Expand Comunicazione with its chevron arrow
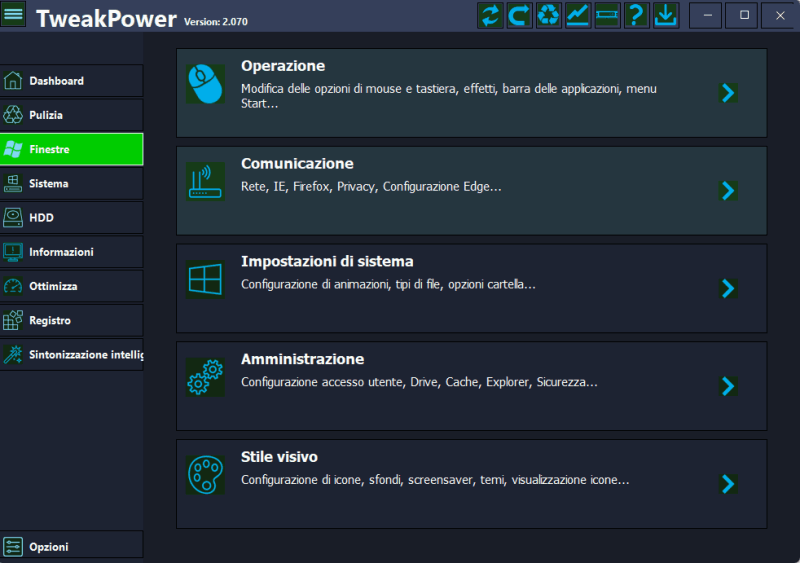 pyautogui.click(x=728, y=190)
